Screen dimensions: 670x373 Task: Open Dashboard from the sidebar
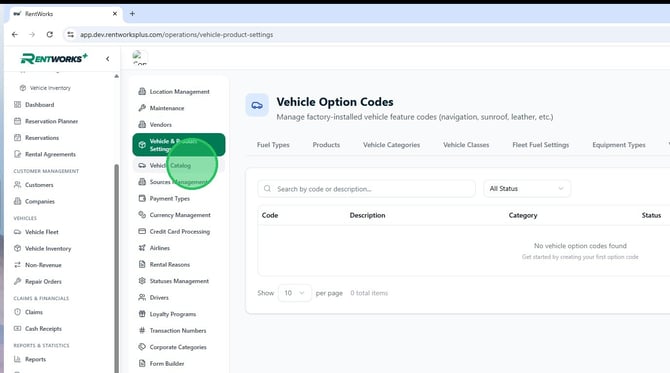tap(39, 105)
